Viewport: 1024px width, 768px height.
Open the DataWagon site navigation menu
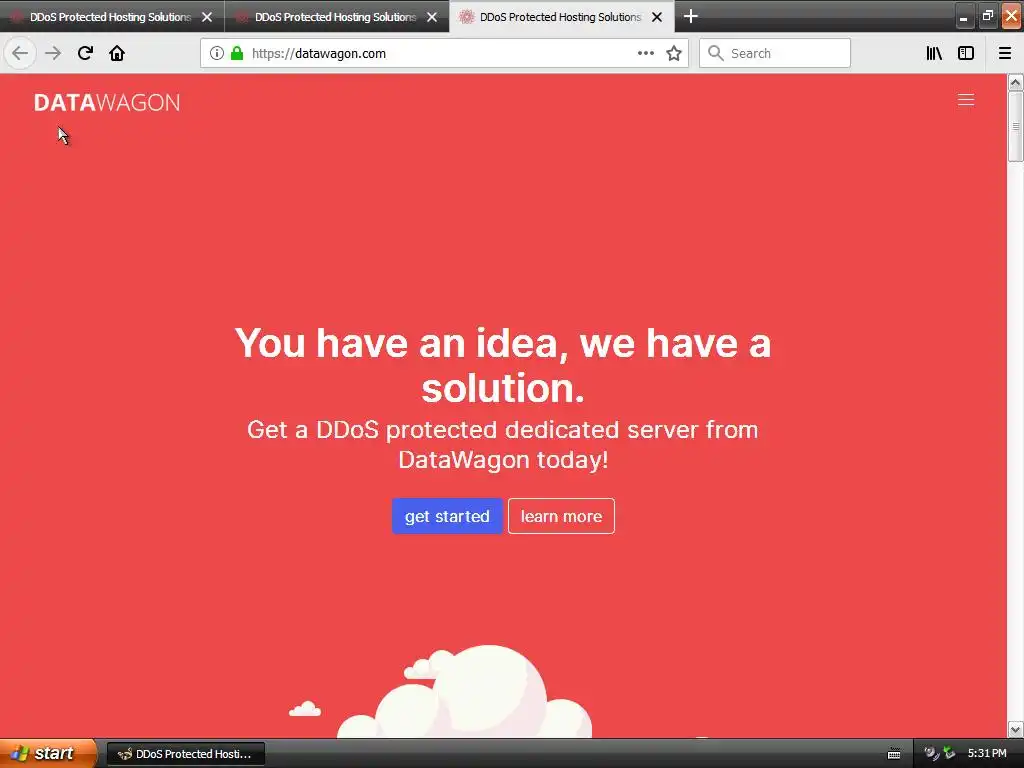tap(966, 100)
